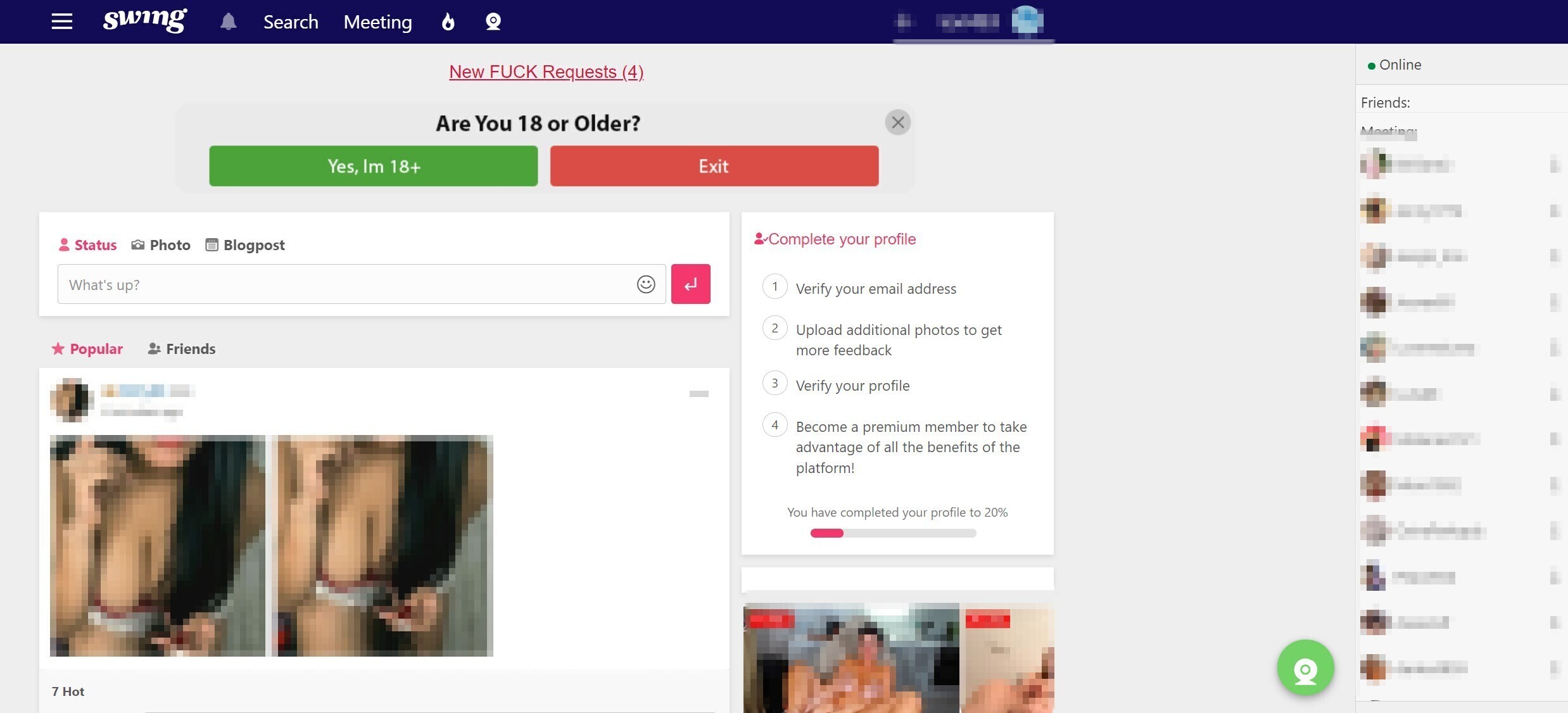
Task: Click Yes, Im 18+ button
Action: (373, 166)
